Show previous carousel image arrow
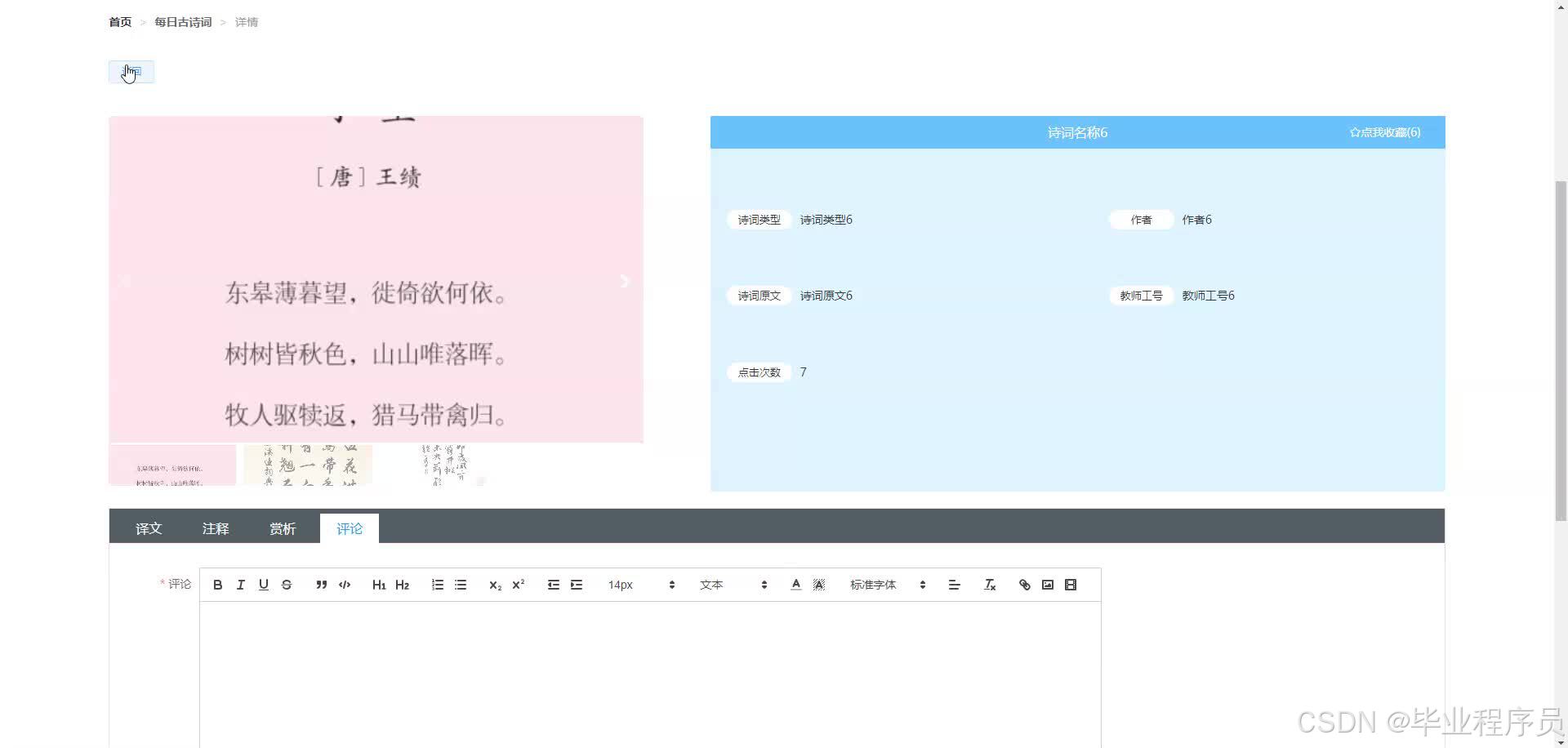Screen dimensions: 1568x748 click(x=125, y=281)
